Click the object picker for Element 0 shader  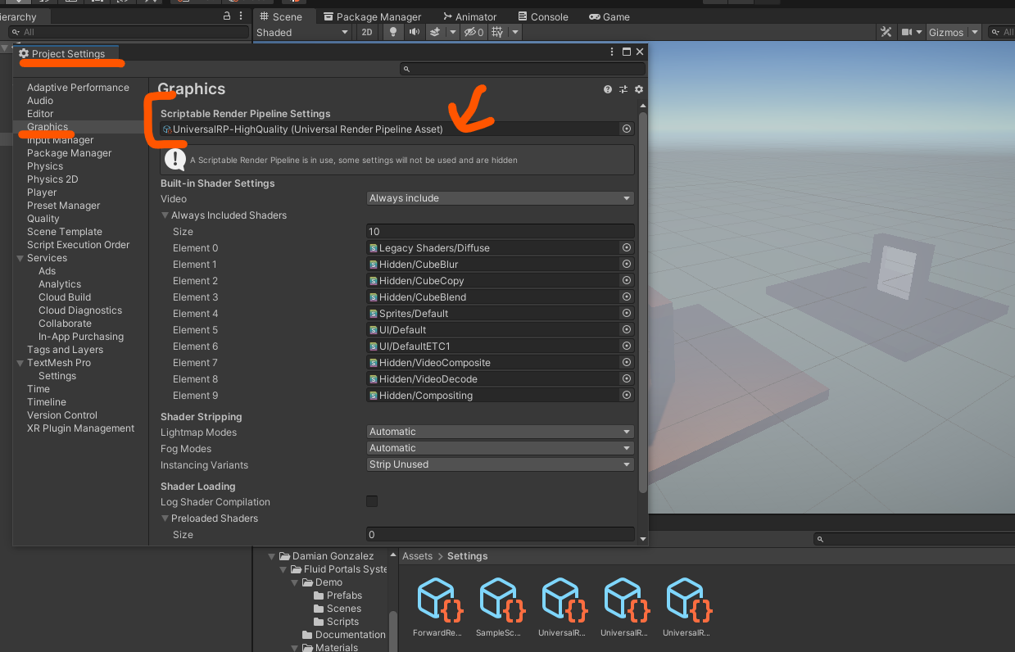pyautogui.click(x=627, y=248)
